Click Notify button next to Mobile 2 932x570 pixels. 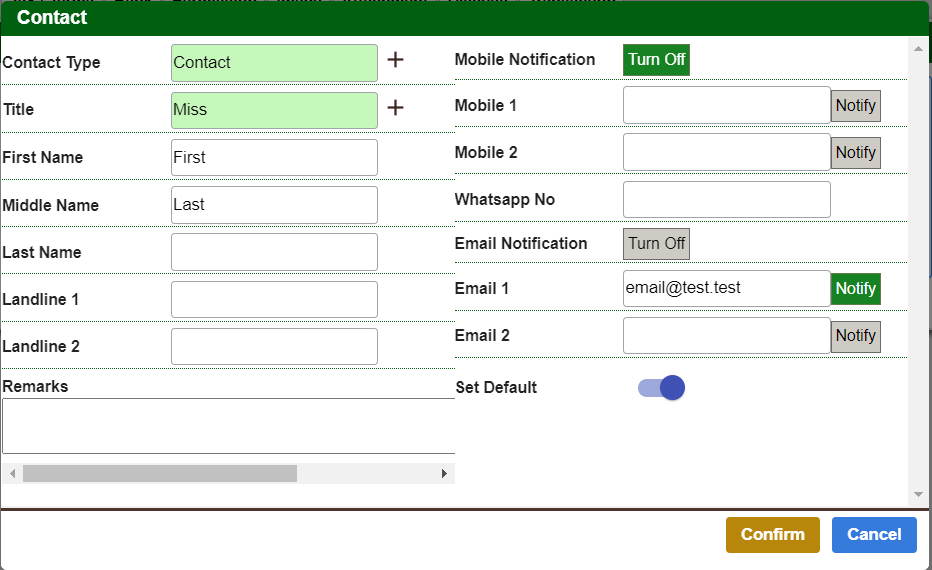tap(855, 153)
